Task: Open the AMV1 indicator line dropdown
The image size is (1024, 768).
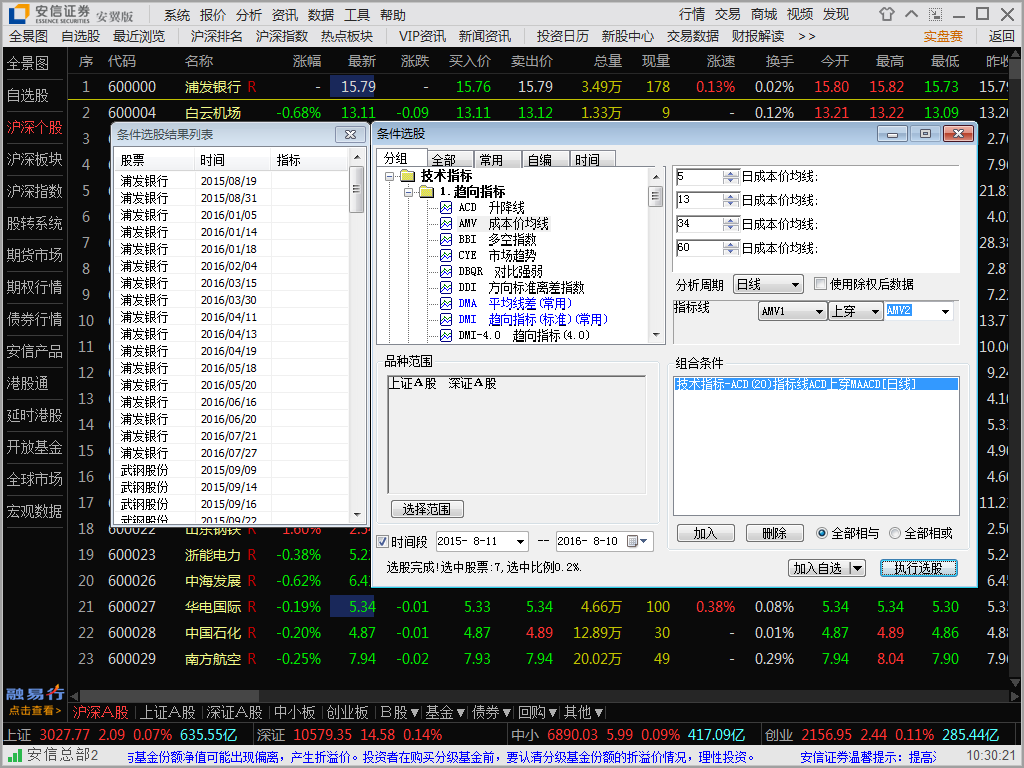Action: click(x=819, y=312)
